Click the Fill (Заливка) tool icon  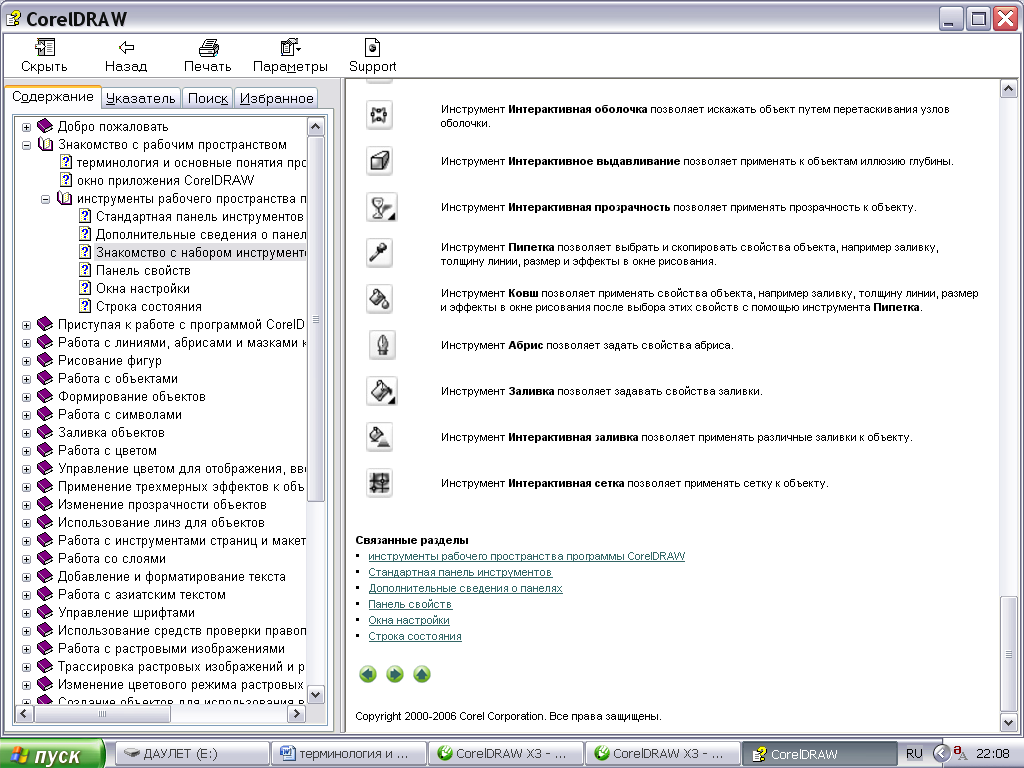click(x=381, y=391)
